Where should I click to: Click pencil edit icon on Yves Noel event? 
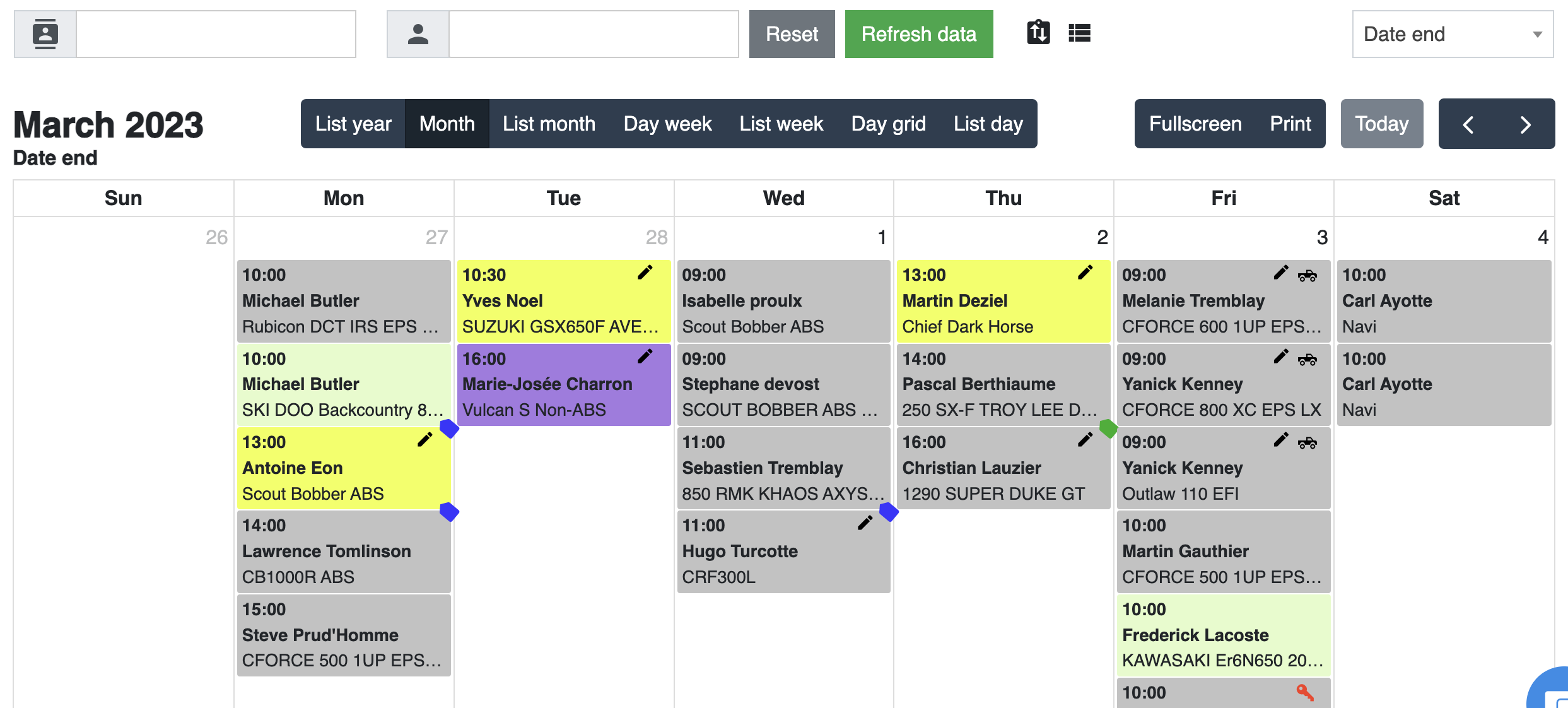click(645, 273)
